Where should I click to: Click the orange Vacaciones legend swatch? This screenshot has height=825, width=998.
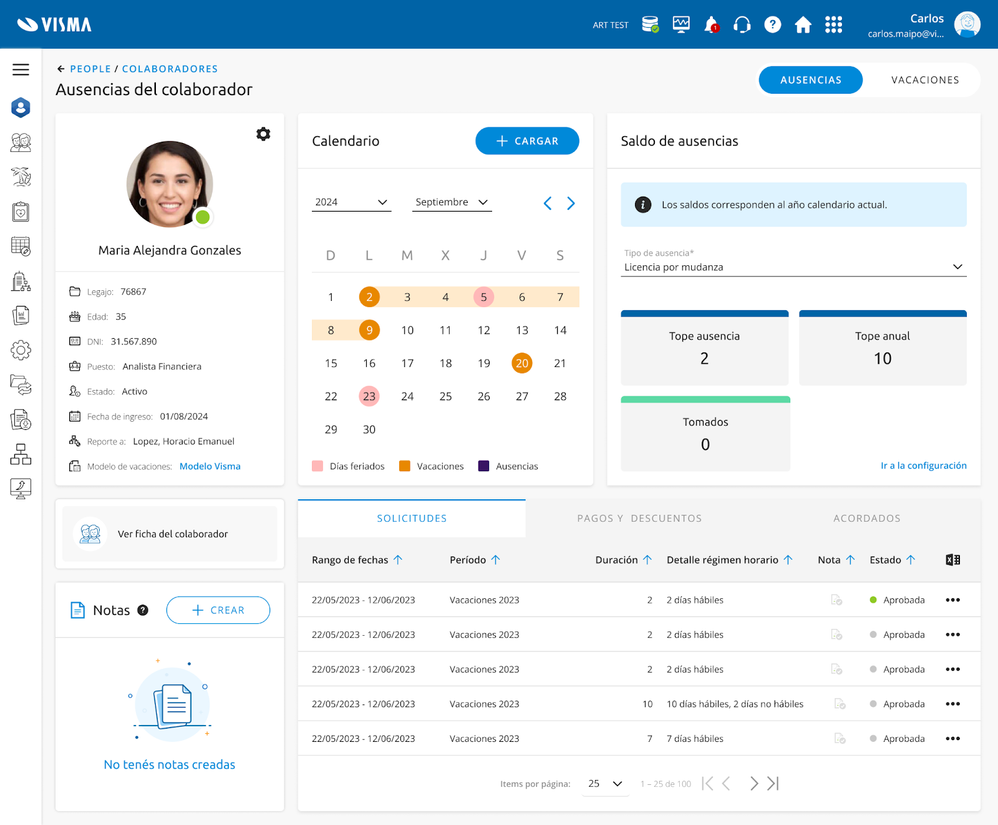405,466
